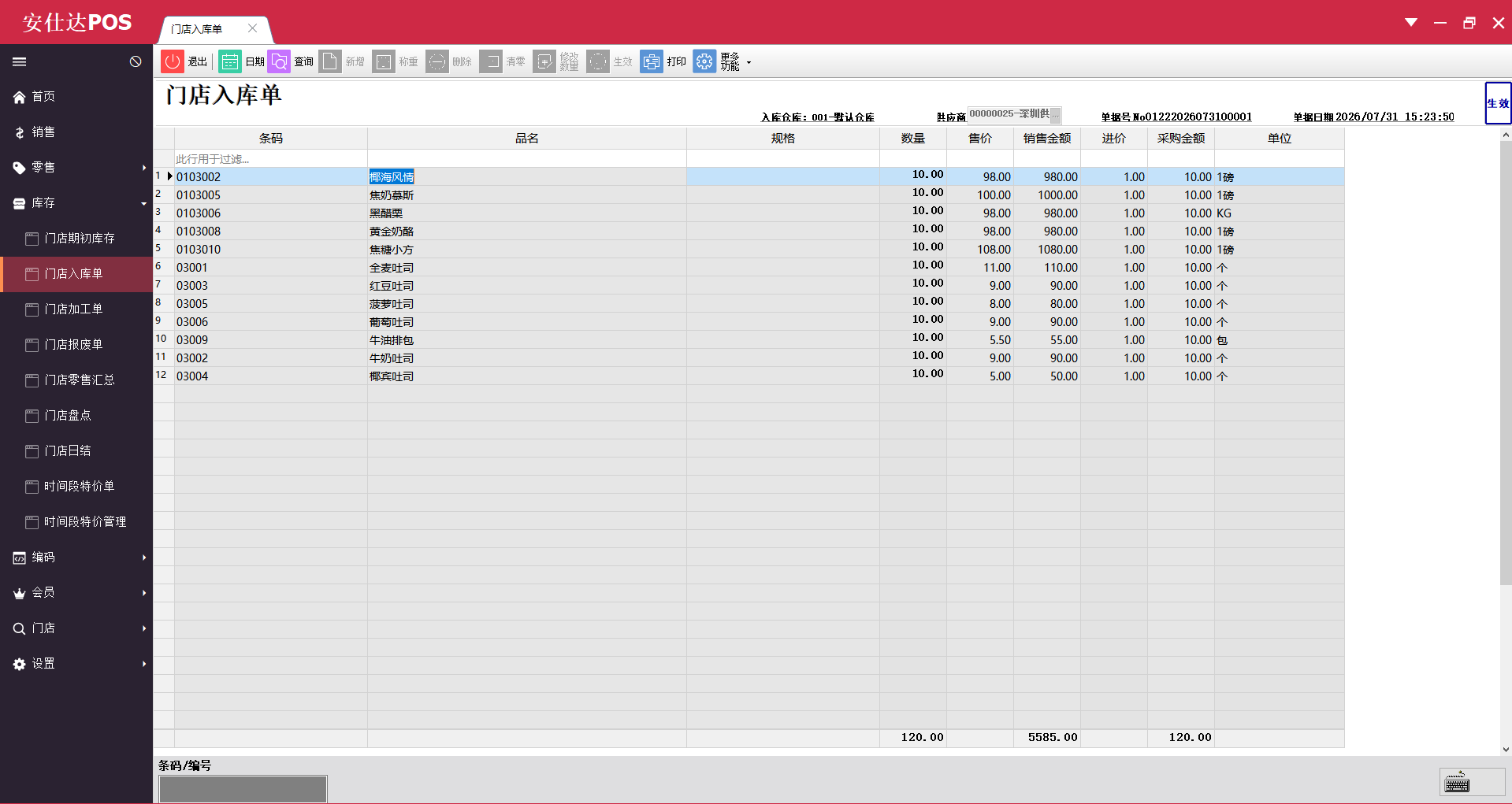Open the 日期 calendar icon
Image resolution: width=1512 pixels, height=804 pixels.
pyautogui.click(x=229, y=61)
